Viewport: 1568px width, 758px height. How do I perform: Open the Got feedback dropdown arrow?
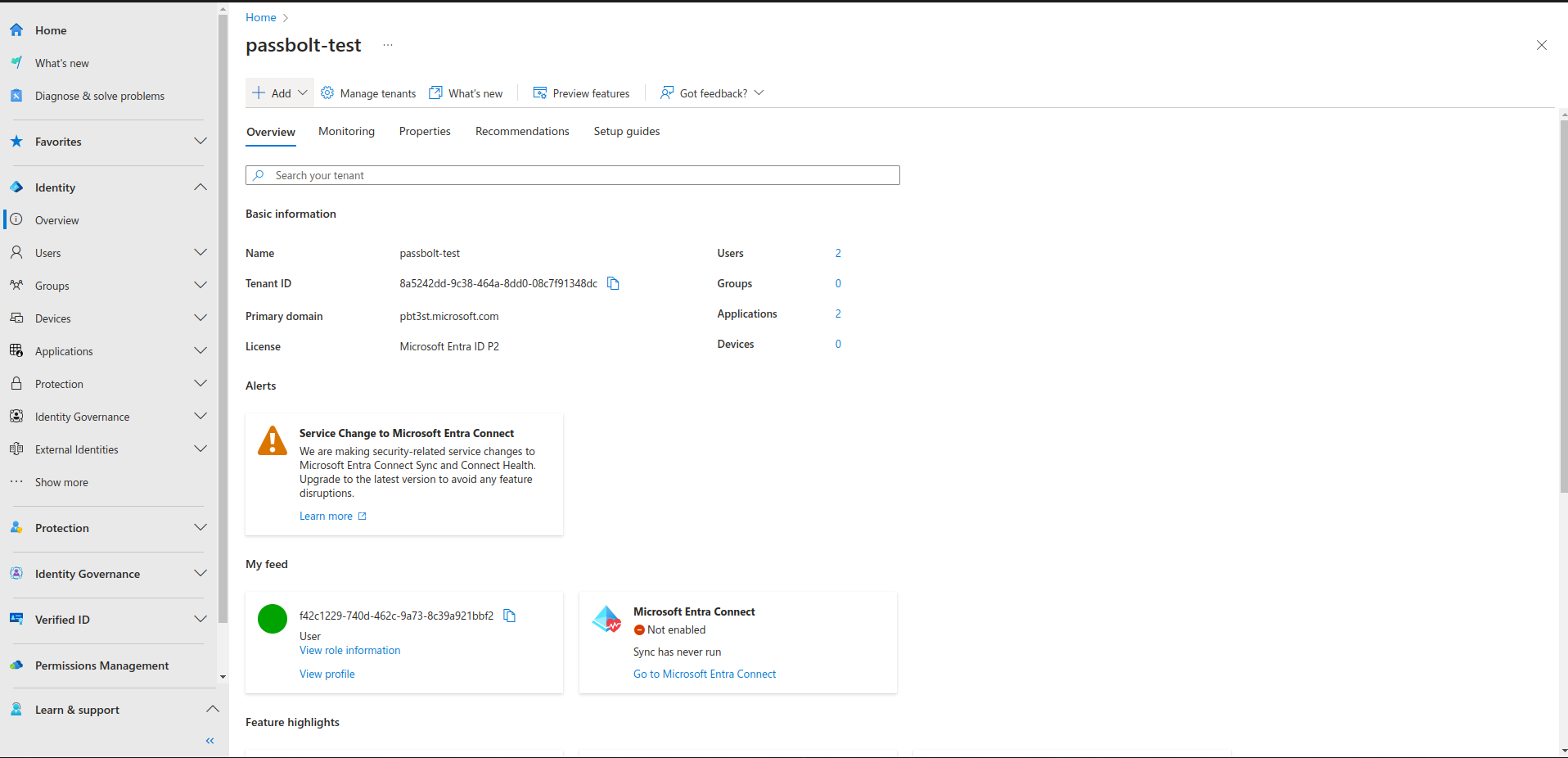[x=759, y=93]
